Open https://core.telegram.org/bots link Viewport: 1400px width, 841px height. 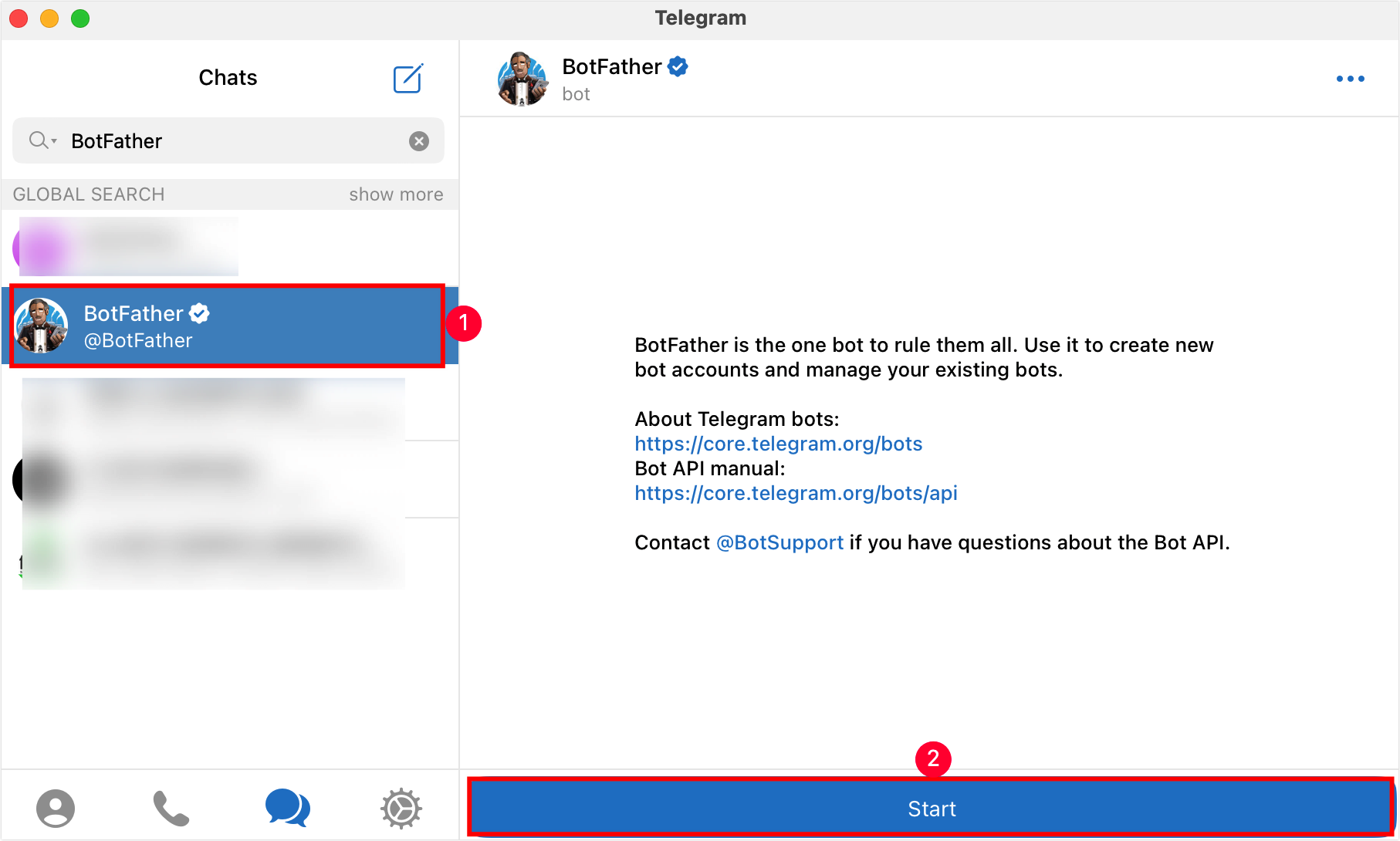pyautogui.click(x=779, y=444)
